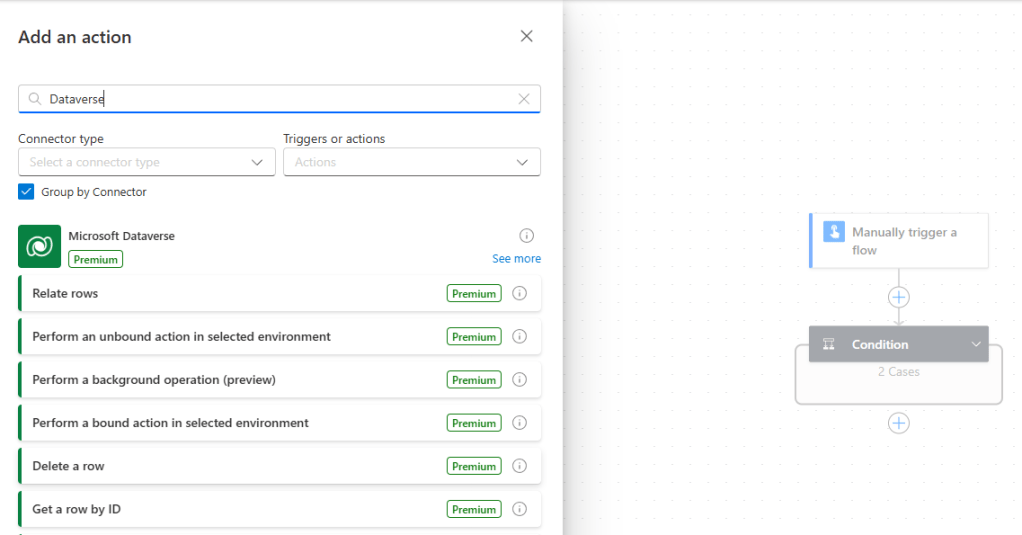Show info for Get a row by ID

[519, 509]
